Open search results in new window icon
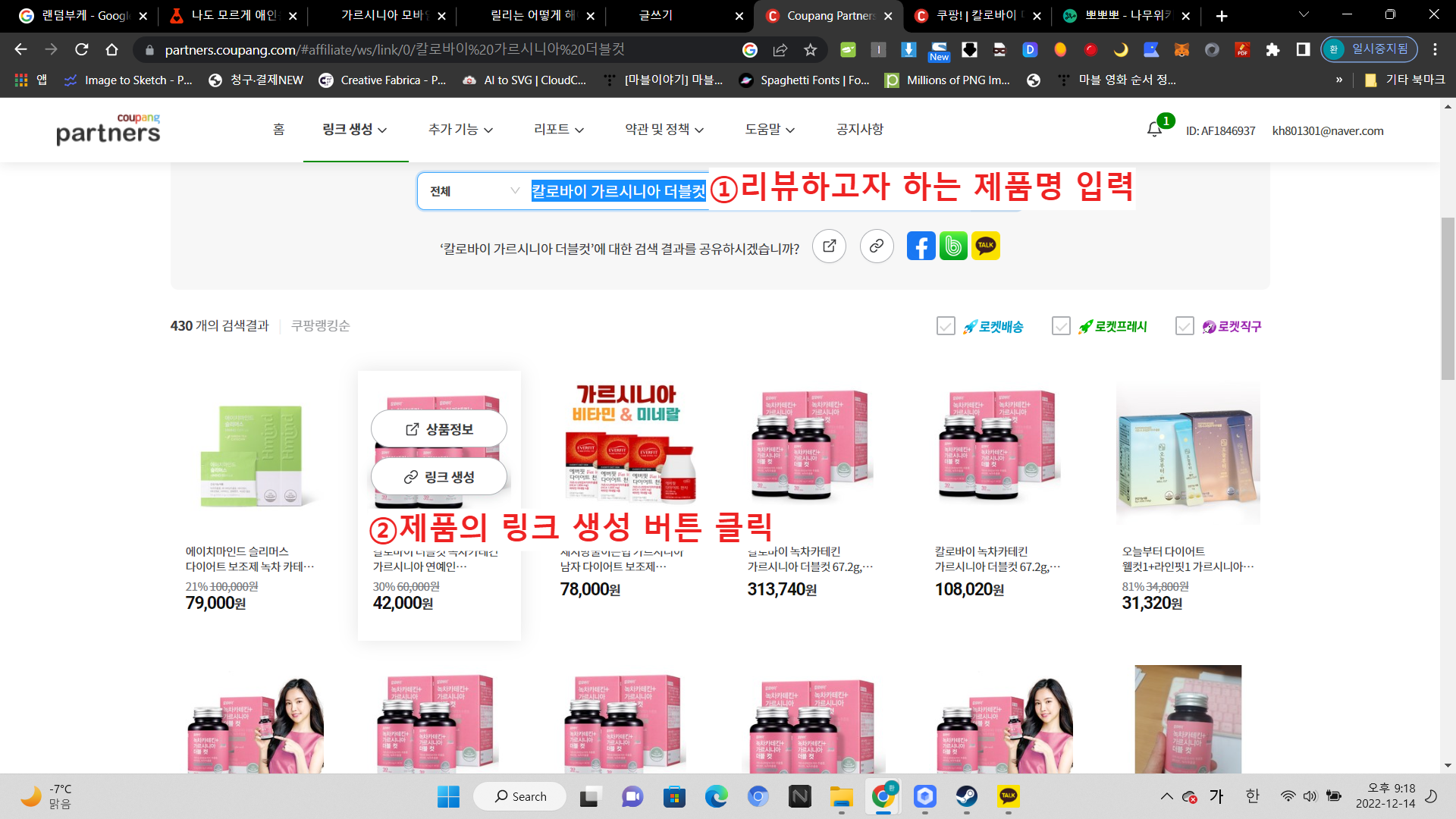The image size is (1456, 819). point(829,246)
